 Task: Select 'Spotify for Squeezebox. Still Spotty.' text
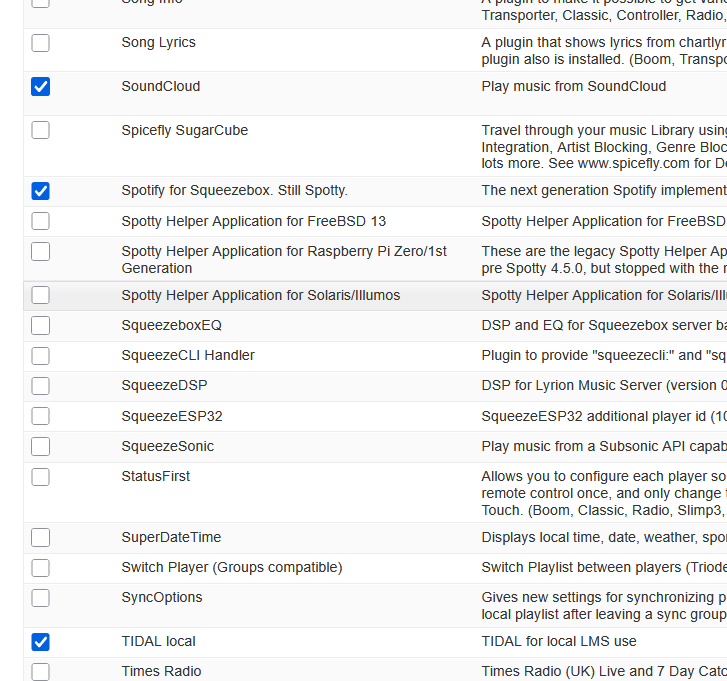235,191
